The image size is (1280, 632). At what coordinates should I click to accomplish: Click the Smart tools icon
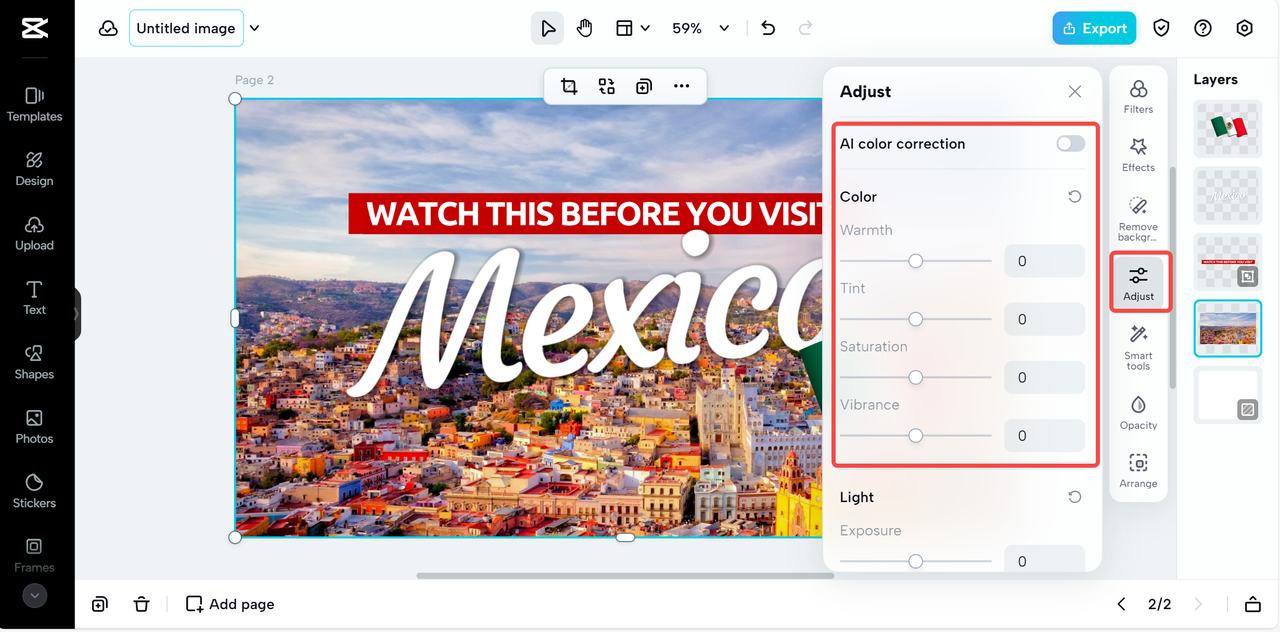tap(1138, 347)
